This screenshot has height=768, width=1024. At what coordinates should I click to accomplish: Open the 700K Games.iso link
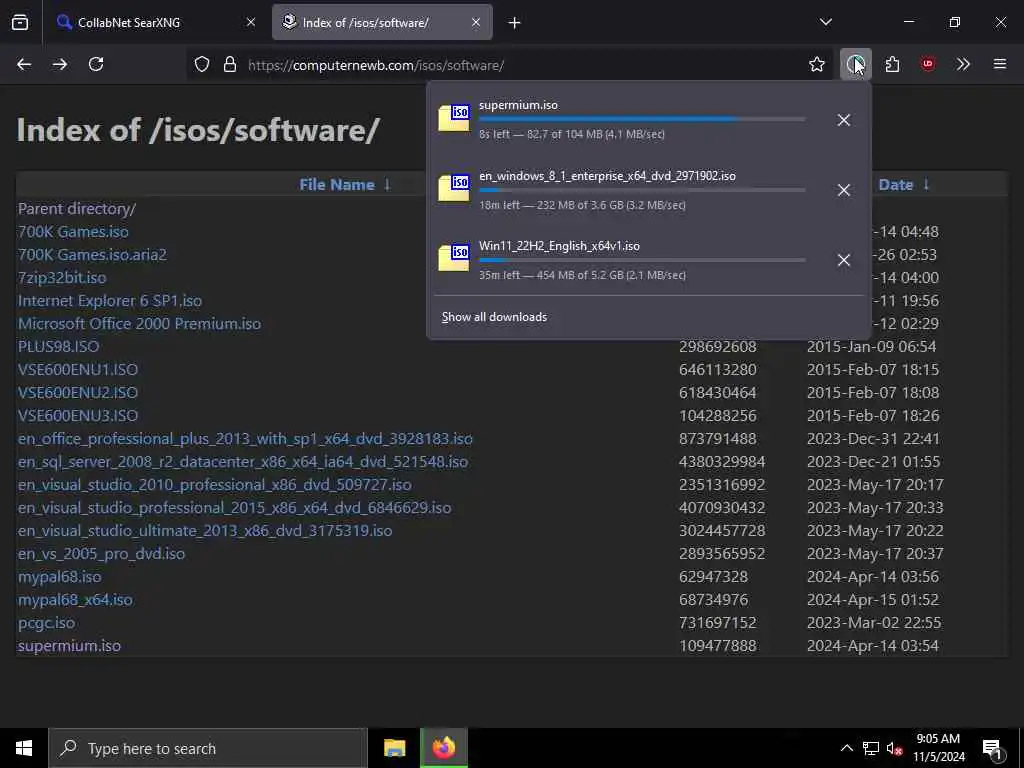tap(73, 232)
